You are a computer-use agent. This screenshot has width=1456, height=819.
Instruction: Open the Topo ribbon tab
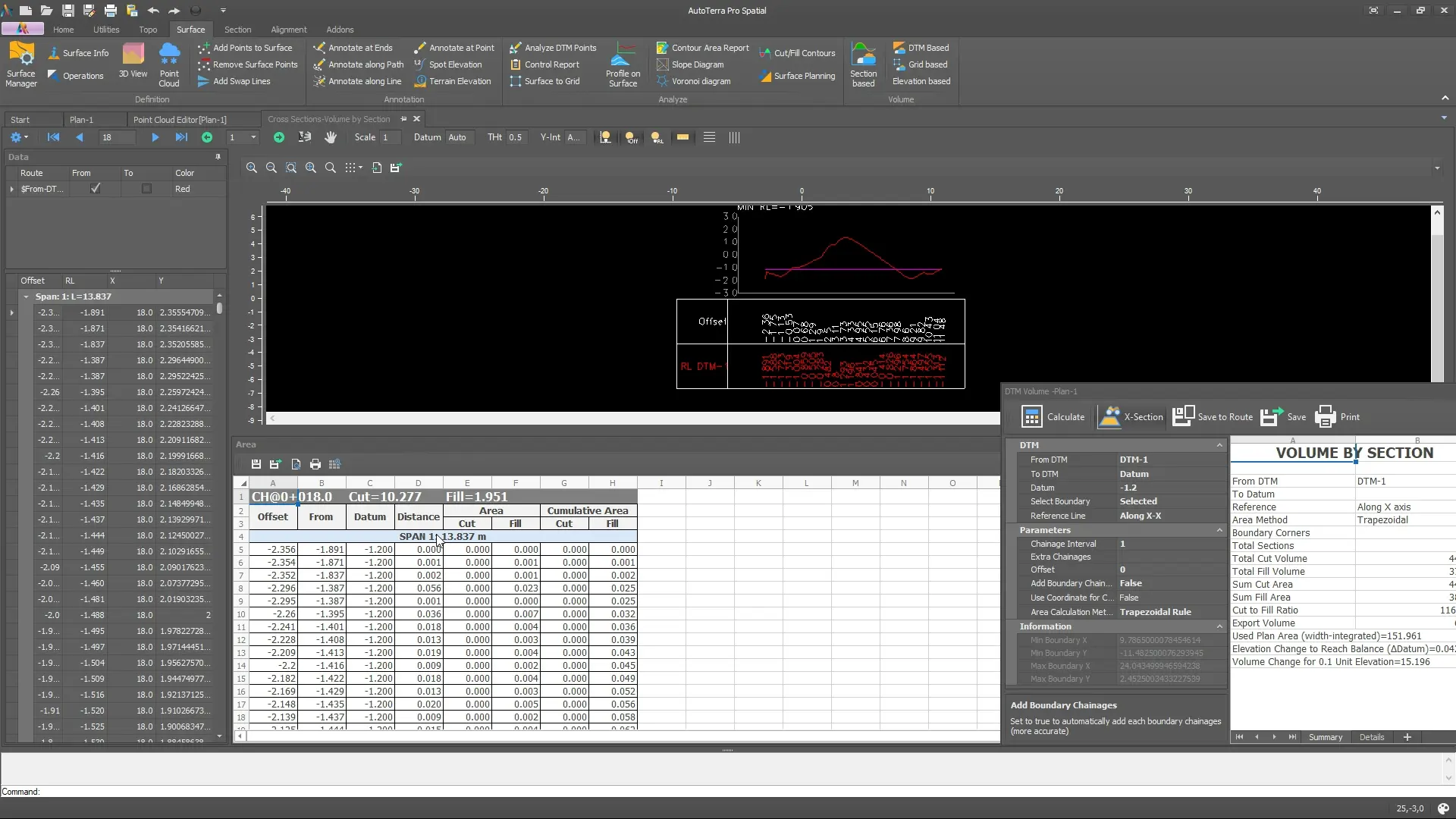[x=148, y=30]
